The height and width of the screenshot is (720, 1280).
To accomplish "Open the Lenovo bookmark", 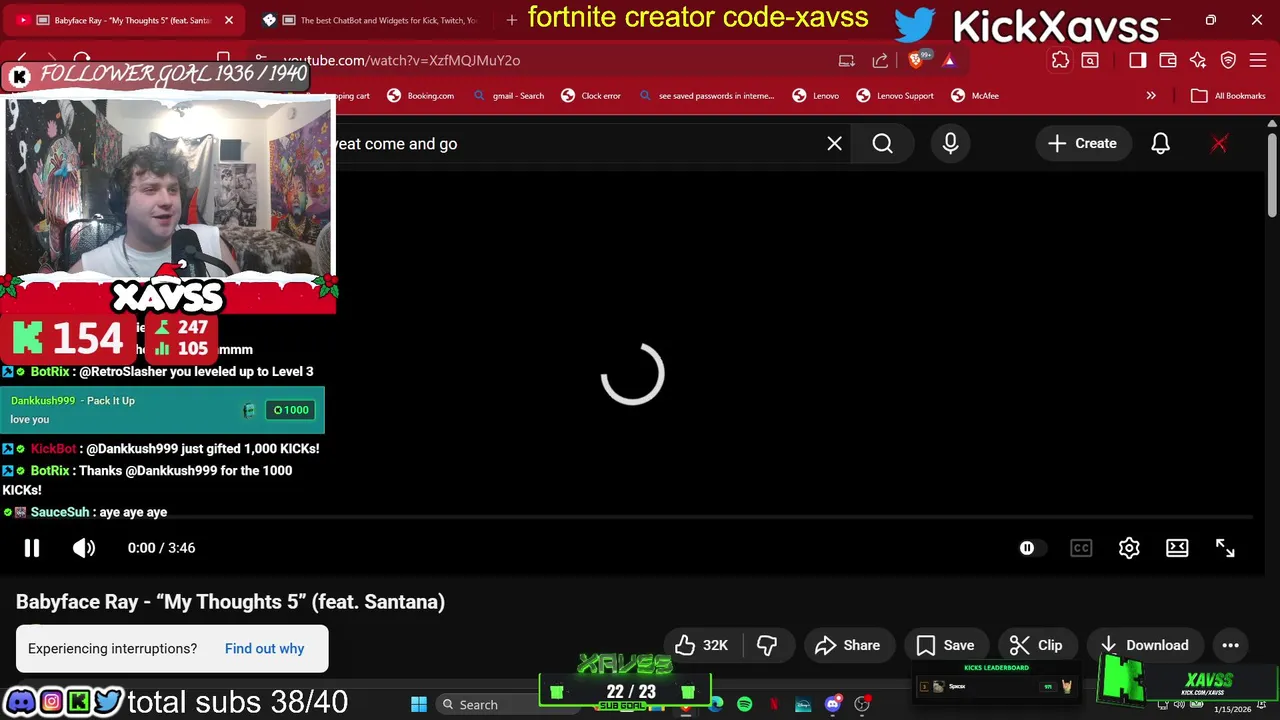I will (x=816, y=96).
